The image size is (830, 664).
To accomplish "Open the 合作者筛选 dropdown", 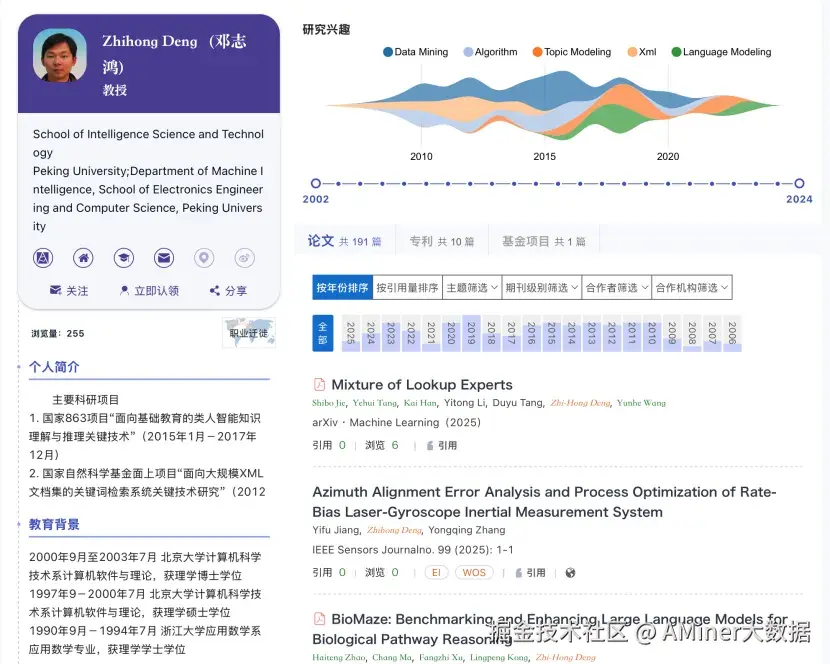I will coord(614,287).
